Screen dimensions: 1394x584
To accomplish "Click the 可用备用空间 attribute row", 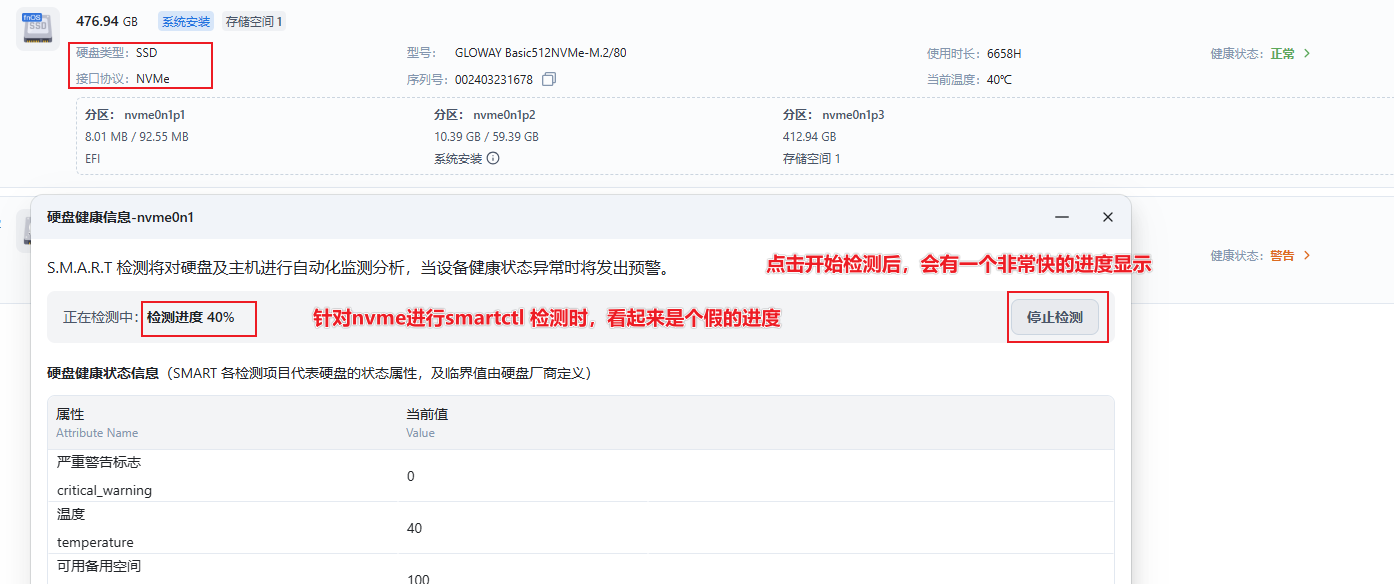I will (581, 569).
